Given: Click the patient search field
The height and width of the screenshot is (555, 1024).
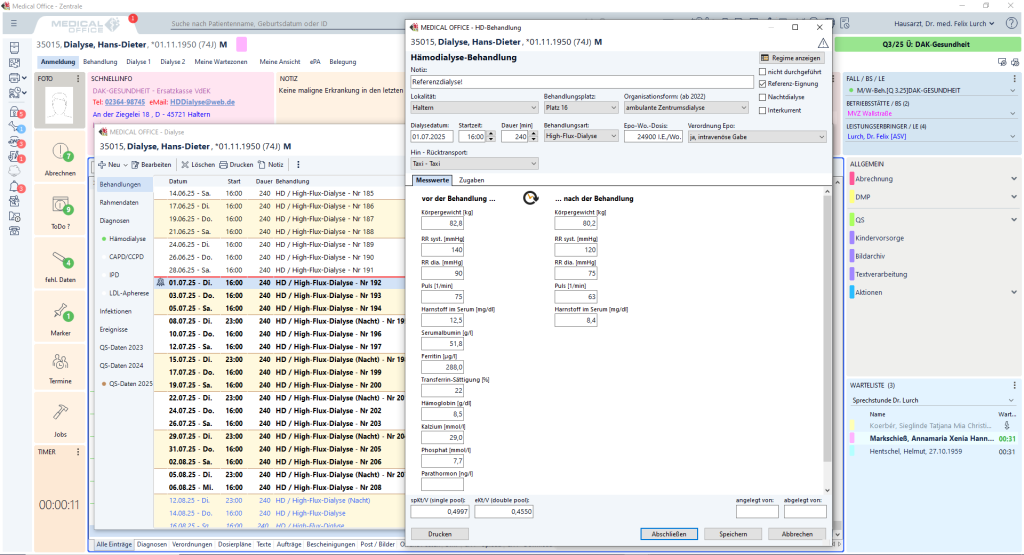Looking at the screenshot, I should click(x=285, y=24).
